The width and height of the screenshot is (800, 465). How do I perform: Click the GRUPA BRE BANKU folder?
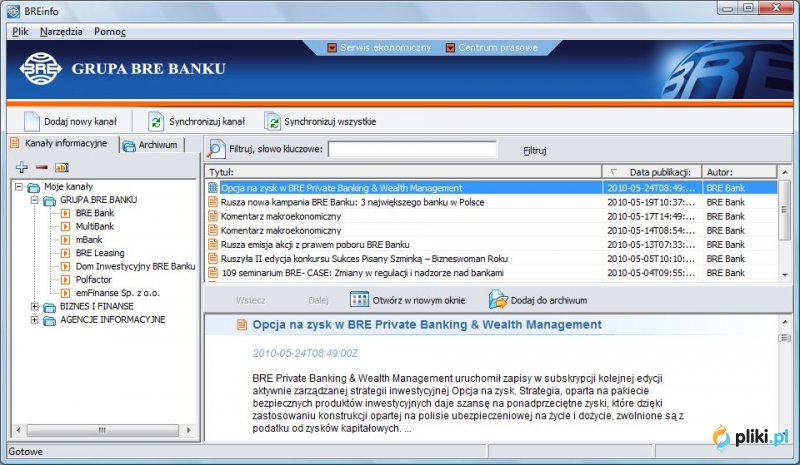98,200
